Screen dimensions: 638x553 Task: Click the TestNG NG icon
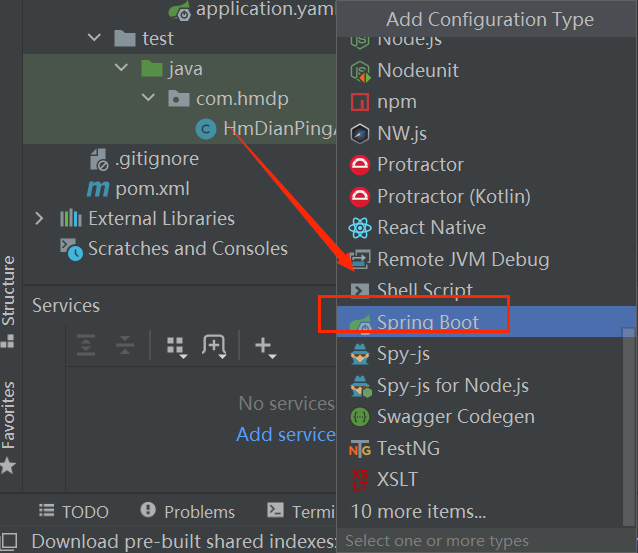[x=360, y=448]
